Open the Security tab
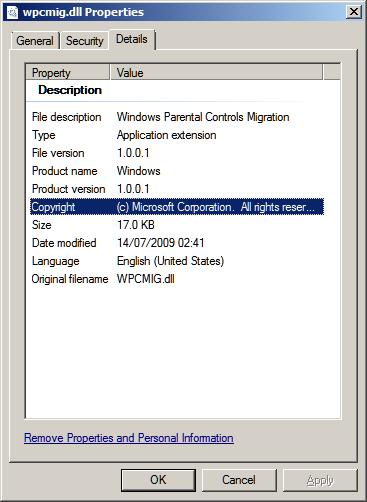This screenshot has width=367, height=502. 85,41
